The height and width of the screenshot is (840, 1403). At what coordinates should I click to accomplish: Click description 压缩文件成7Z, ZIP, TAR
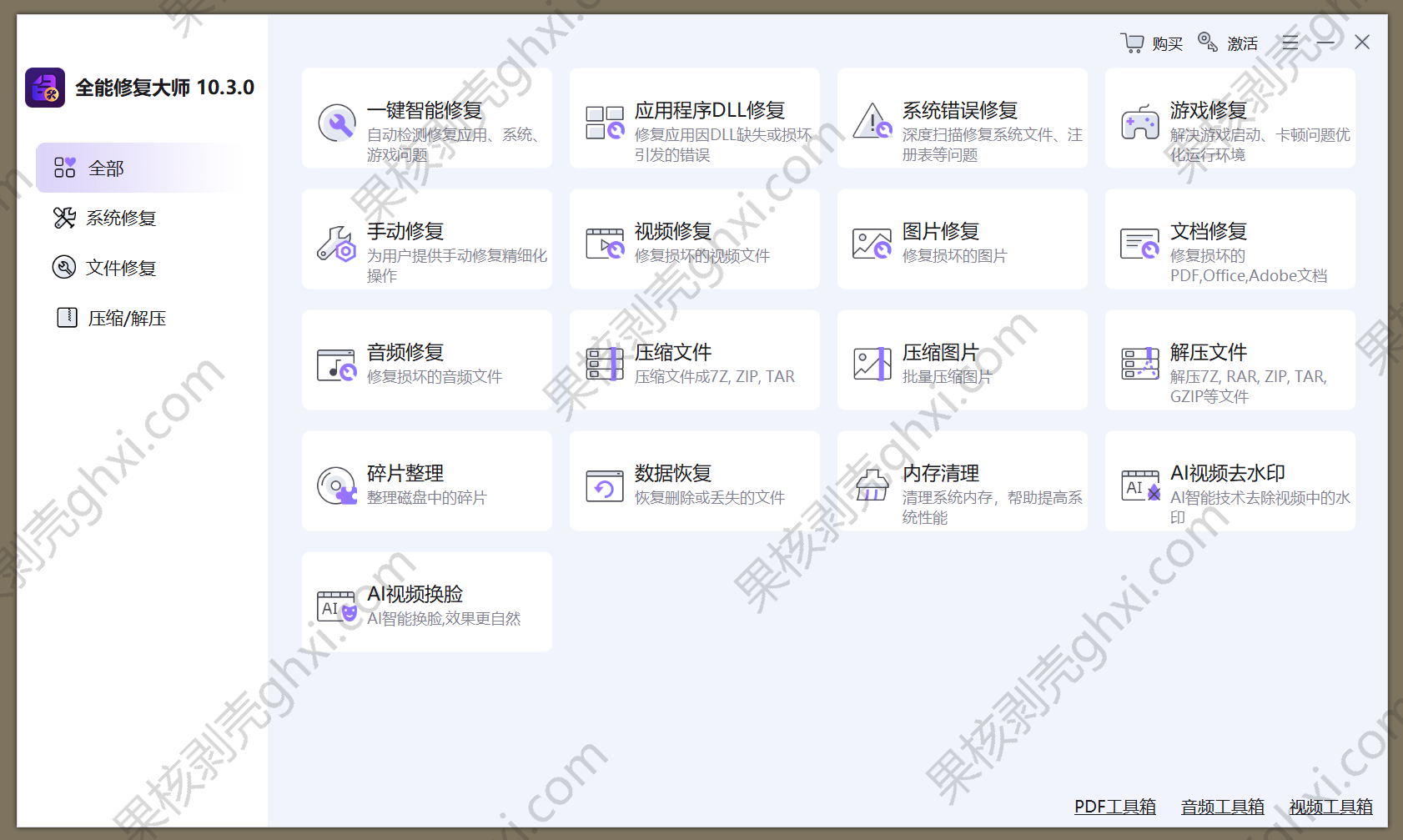click(x=715, y=377)
